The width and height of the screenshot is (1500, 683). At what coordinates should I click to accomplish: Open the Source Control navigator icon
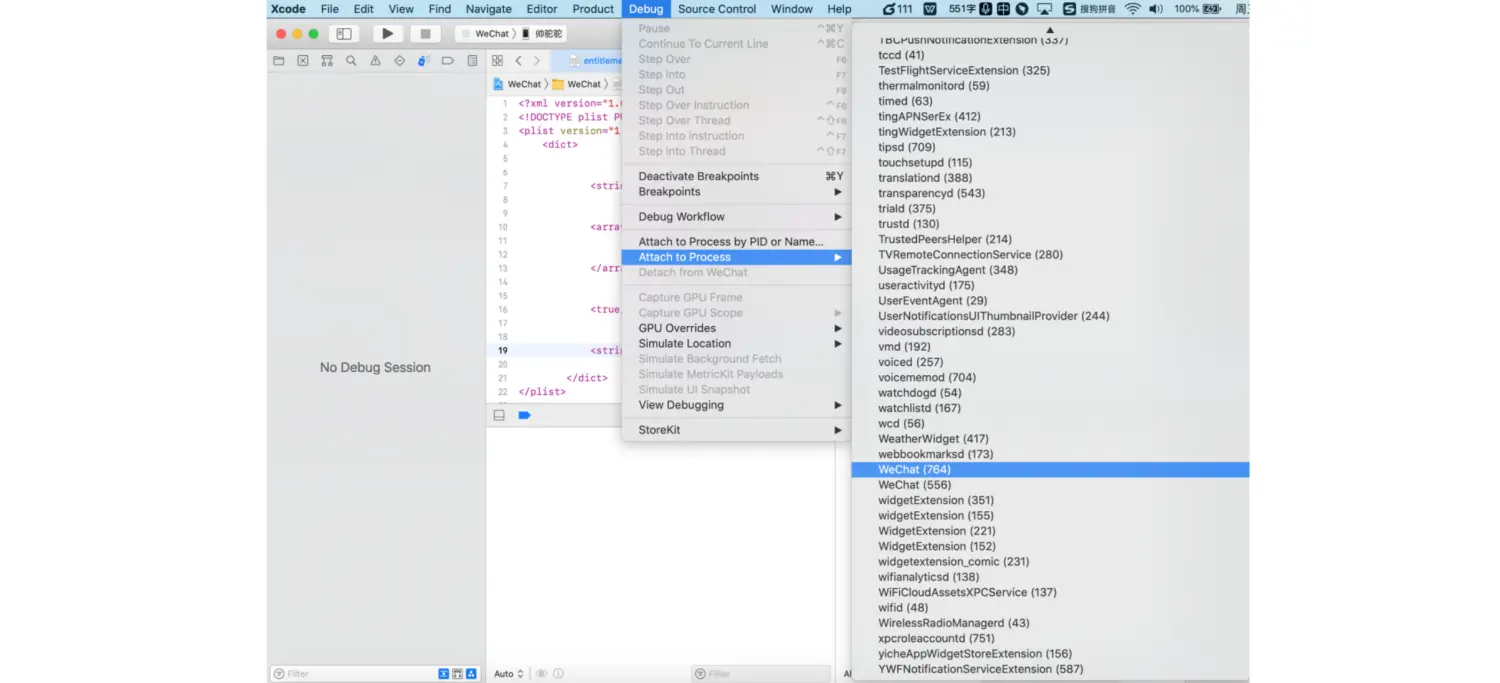tap(303, 61)
